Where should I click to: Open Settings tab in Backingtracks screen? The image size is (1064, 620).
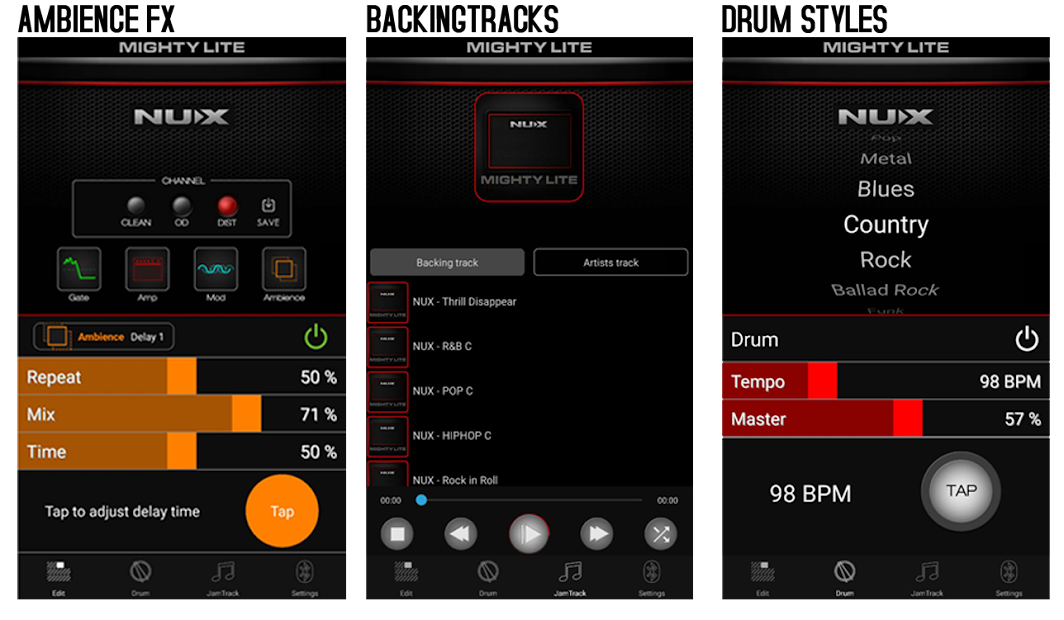651,578
